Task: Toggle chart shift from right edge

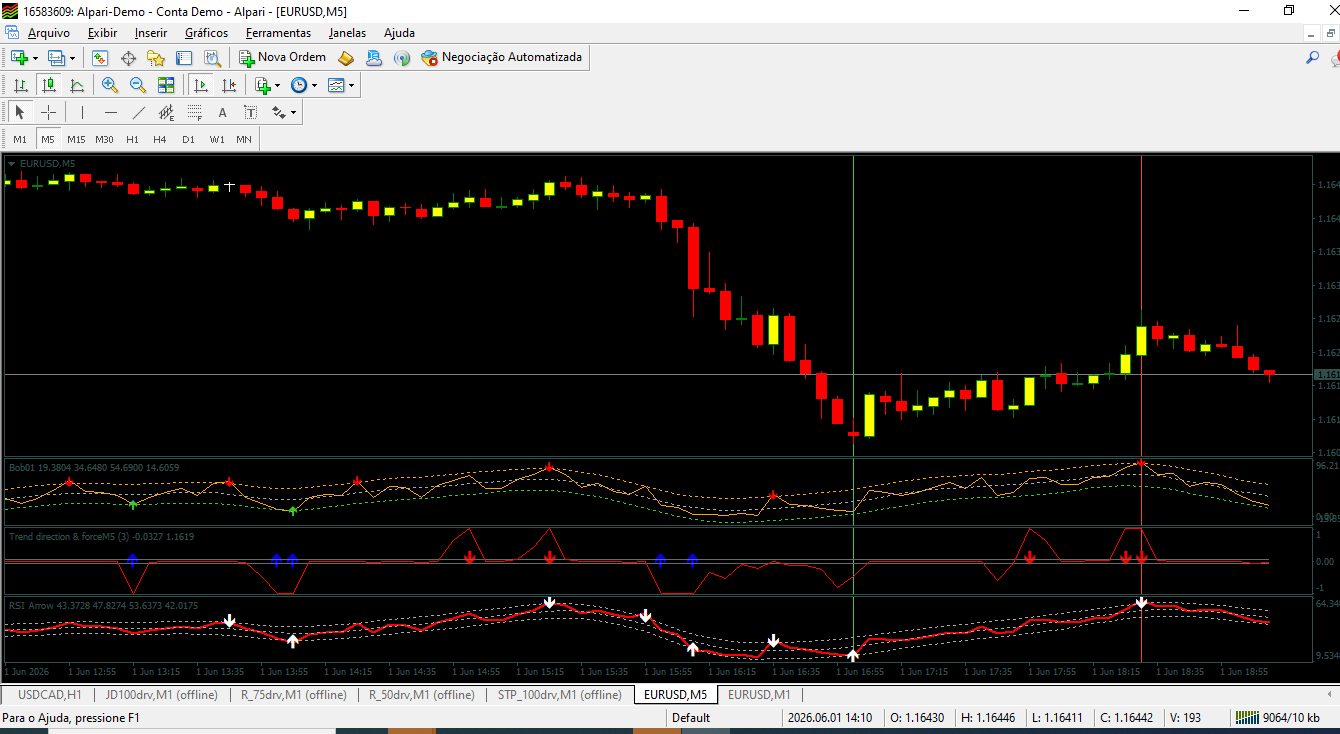Action: pos(229,85)
